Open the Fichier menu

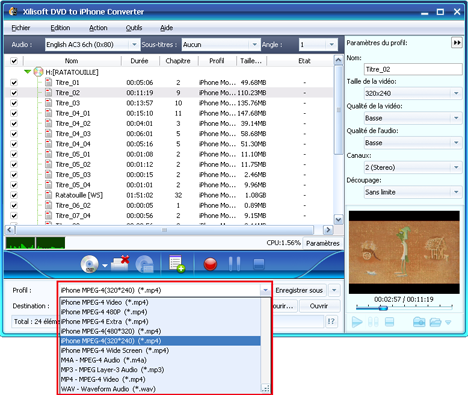pos(21,28)
